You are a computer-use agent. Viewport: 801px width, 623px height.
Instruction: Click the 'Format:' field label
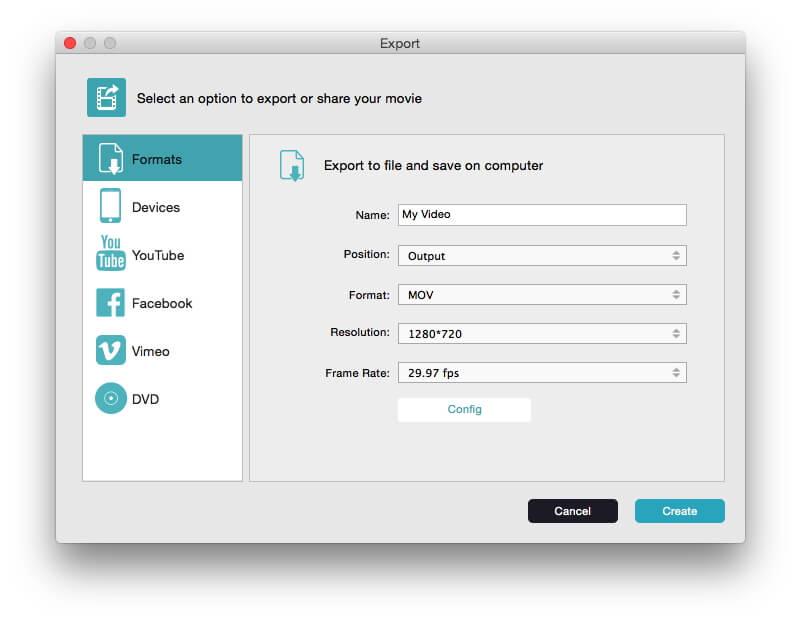[369, 295]
